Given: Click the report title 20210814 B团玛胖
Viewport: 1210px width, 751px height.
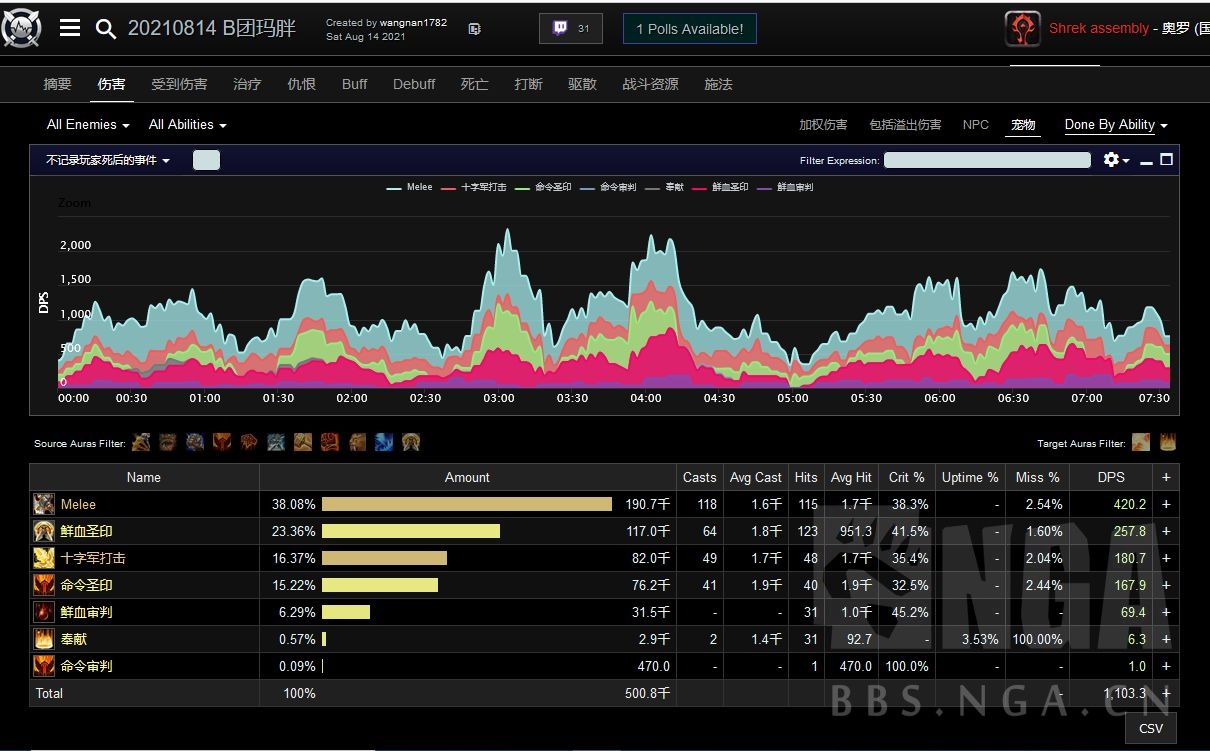Looking at the screenshot, I should click(212, 28).
